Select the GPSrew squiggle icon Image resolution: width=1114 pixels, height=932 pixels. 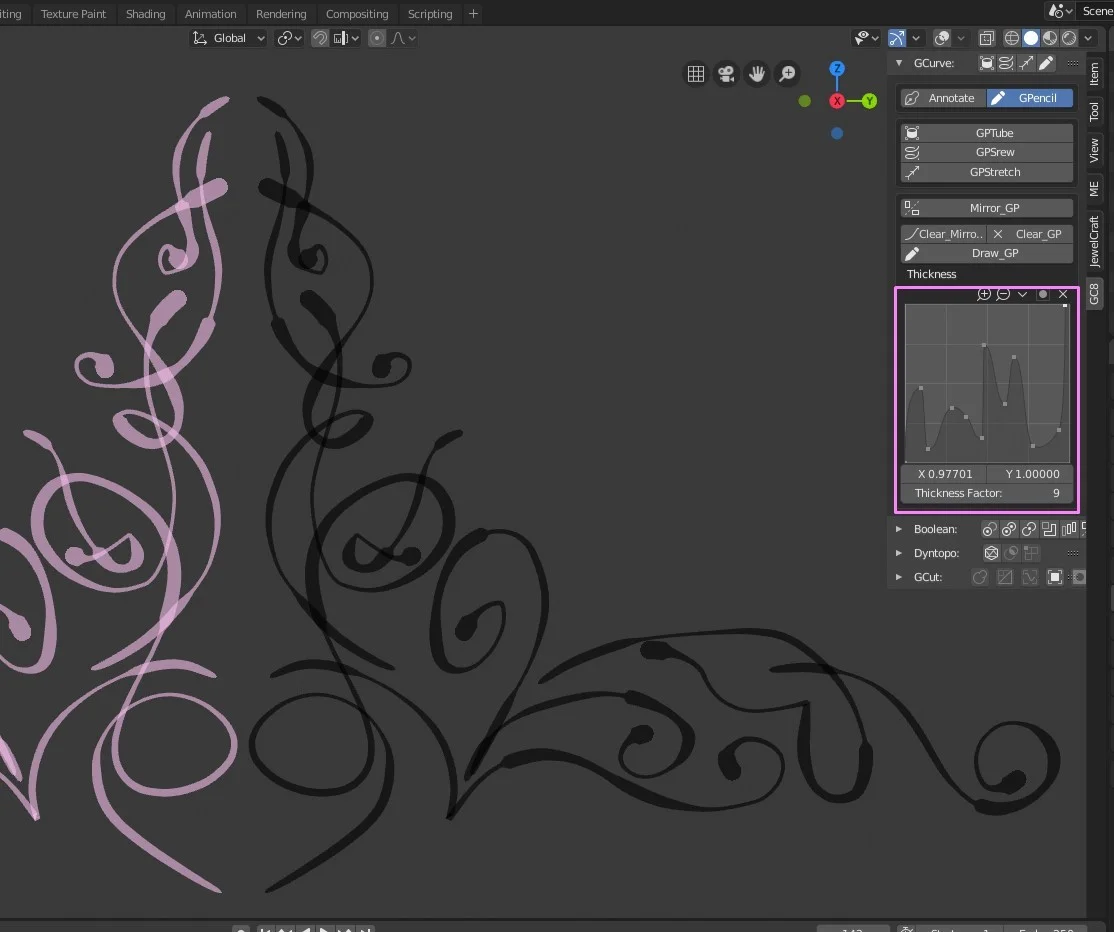point(912,152)
